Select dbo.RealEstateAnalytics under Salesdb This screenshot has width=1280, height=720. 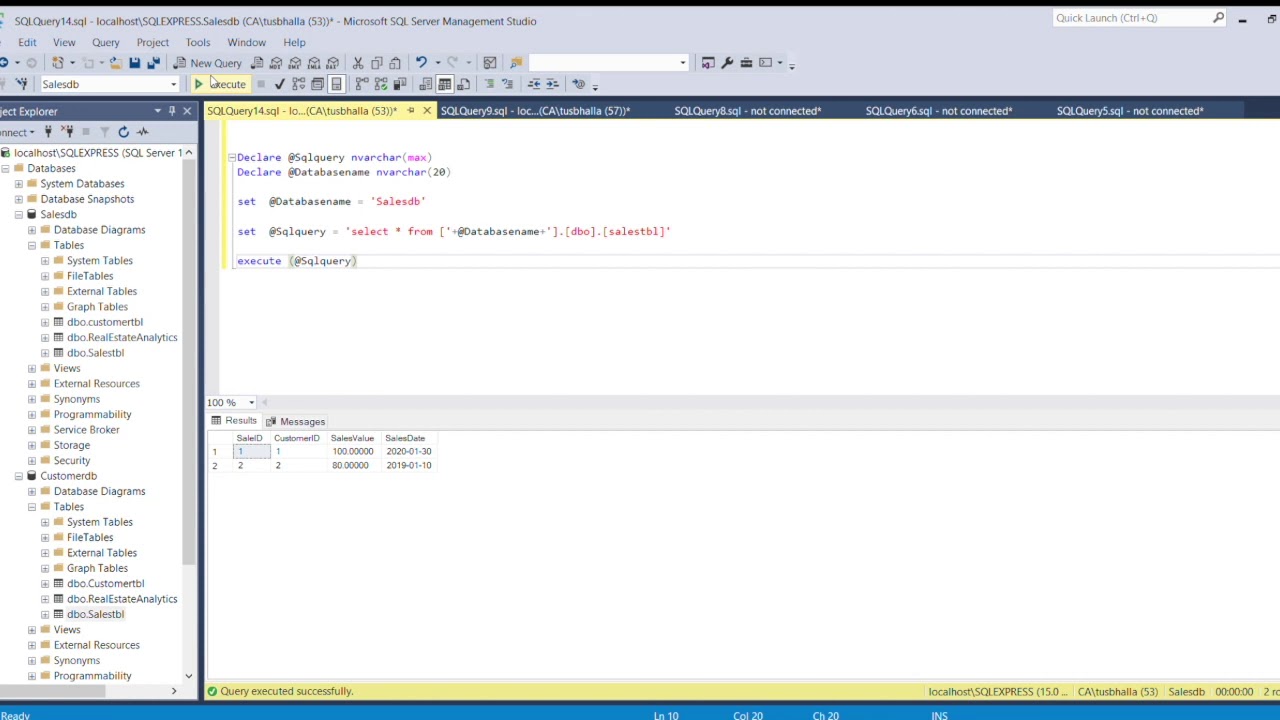[x=121, y=337]
